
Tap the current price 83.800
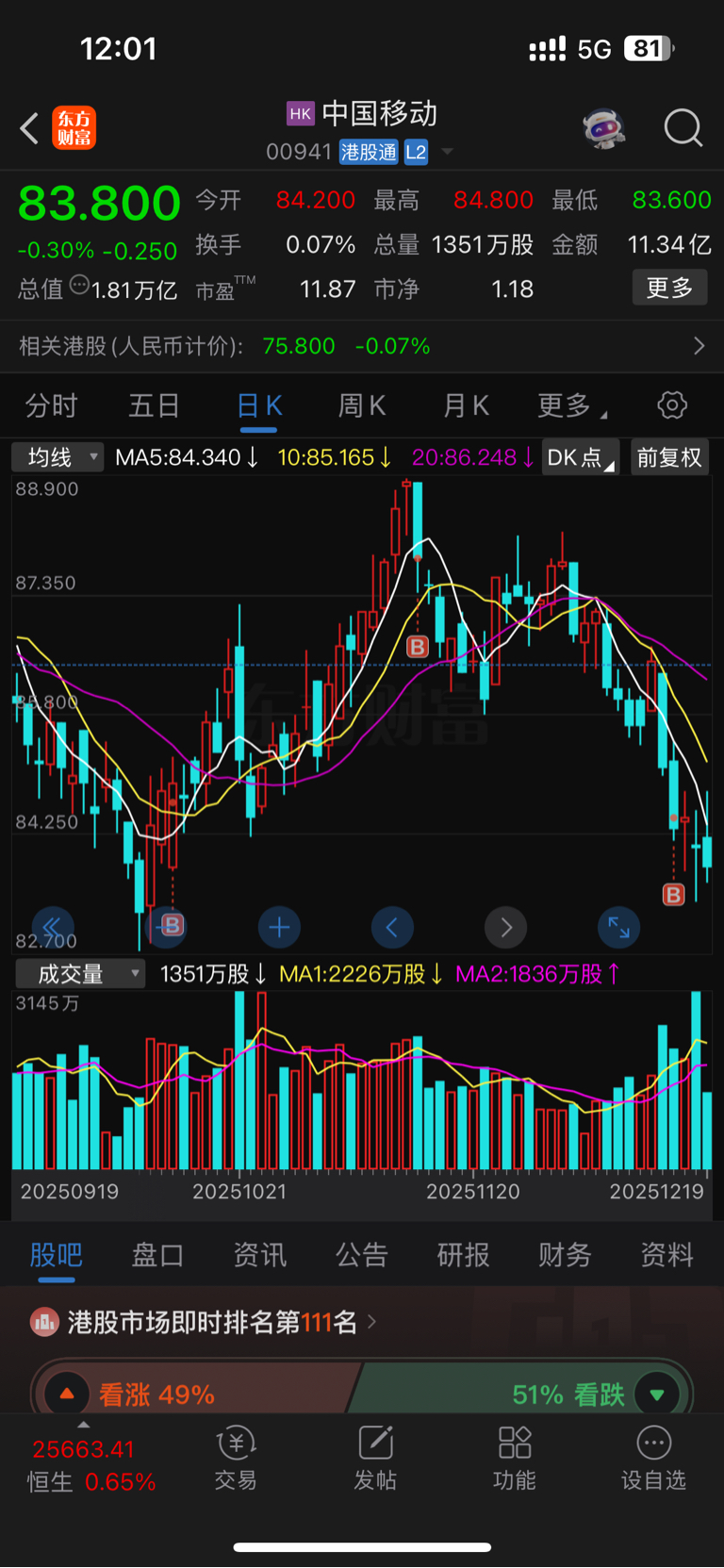[99, 204]
